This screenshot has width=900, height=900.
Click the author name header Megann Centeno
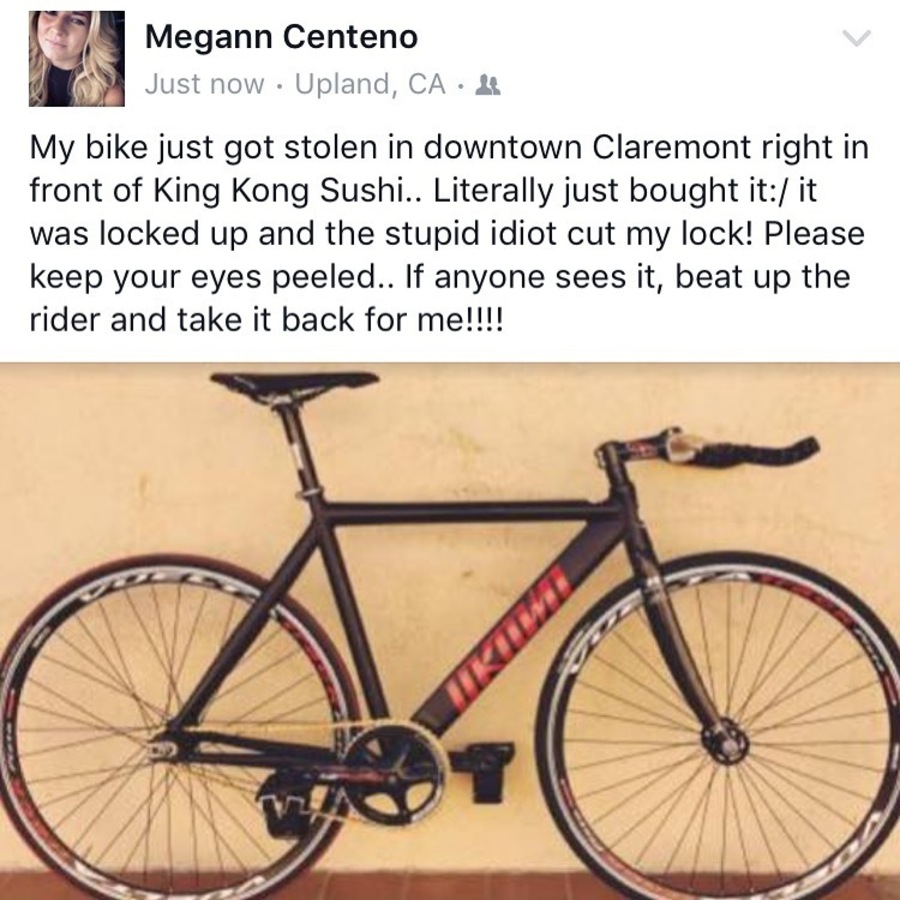tap(284, 38)
